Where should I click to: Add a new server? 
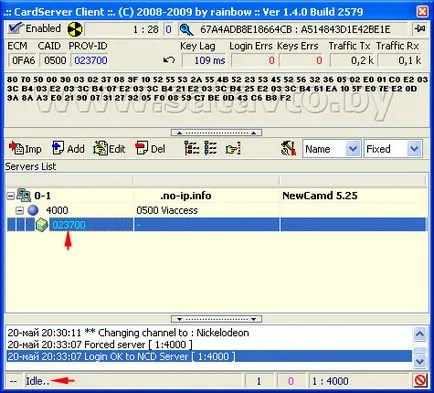click(x=68, y=148)
